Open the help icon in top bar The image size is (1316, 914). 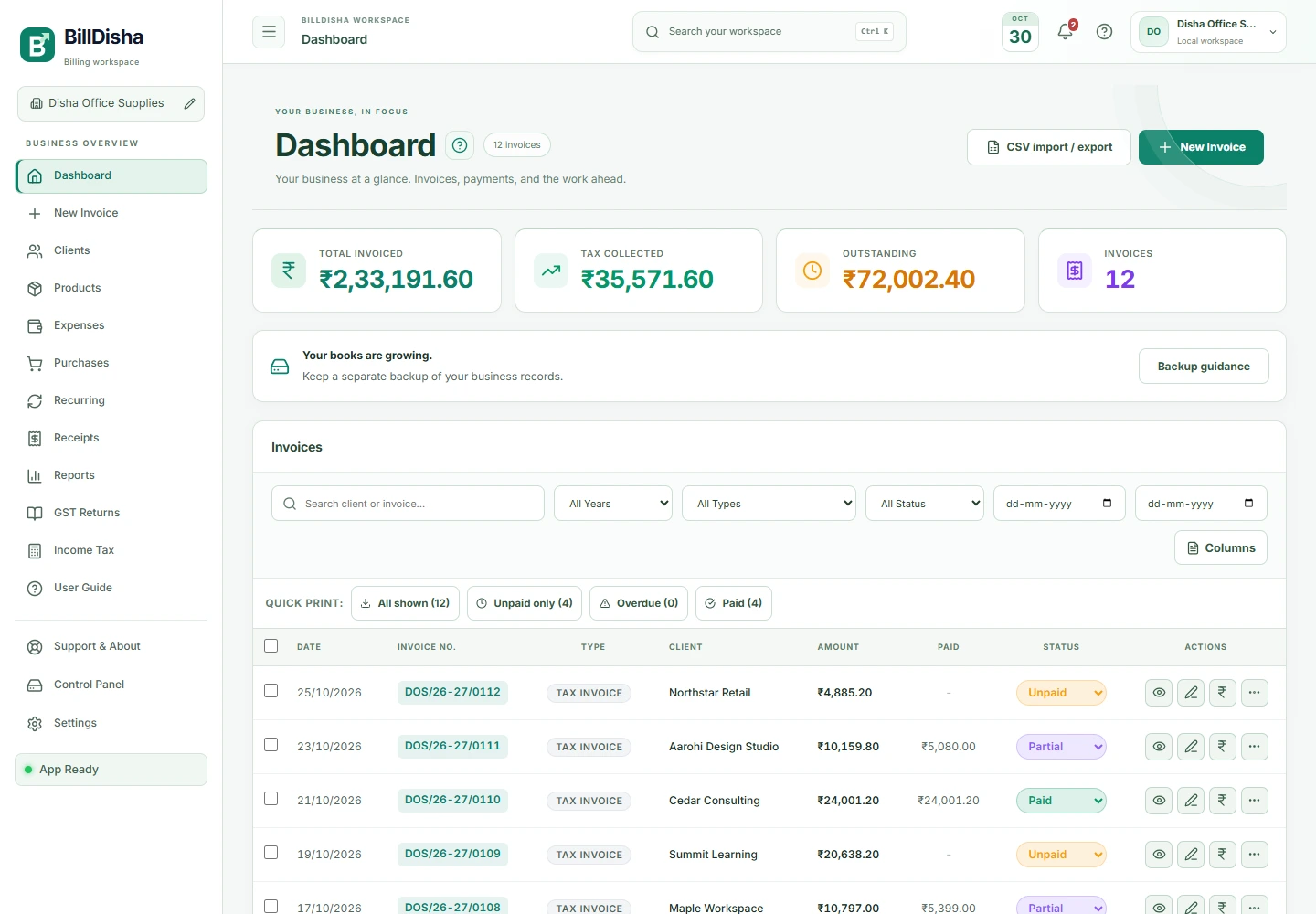click(x=1104, y=32)
